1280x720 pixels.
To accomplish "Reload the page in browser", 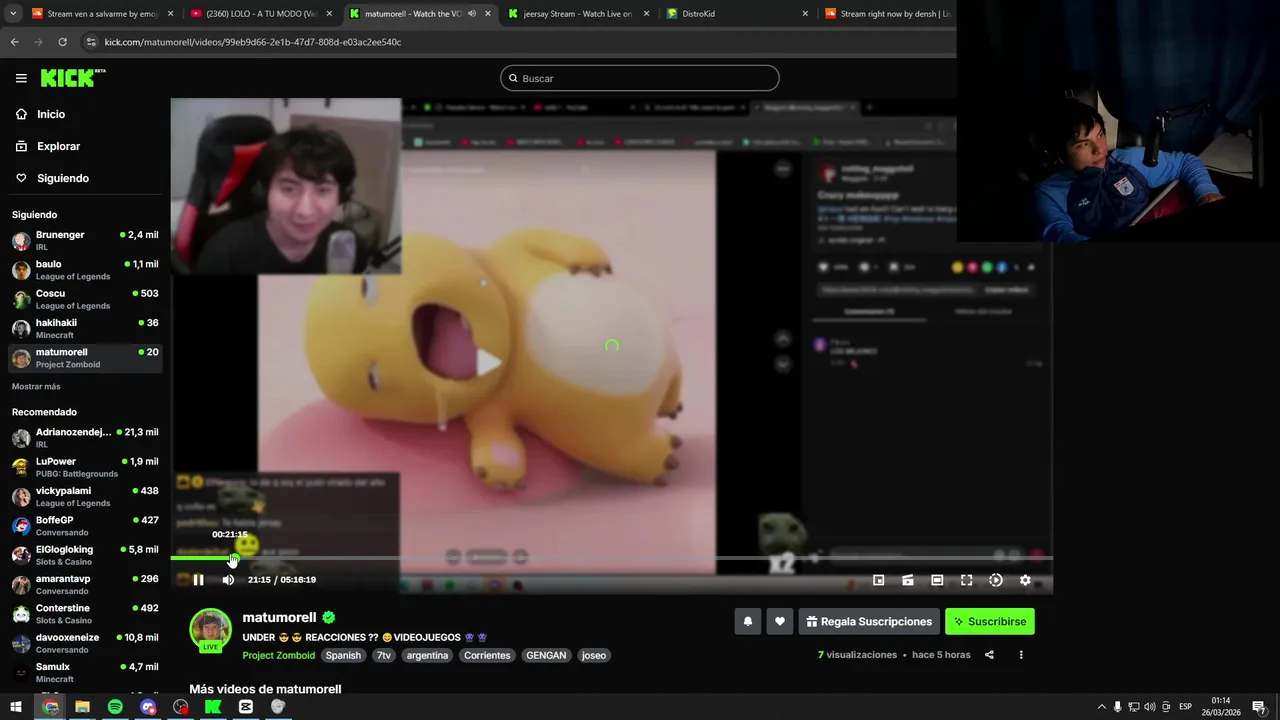I will (x=62, y=42).
